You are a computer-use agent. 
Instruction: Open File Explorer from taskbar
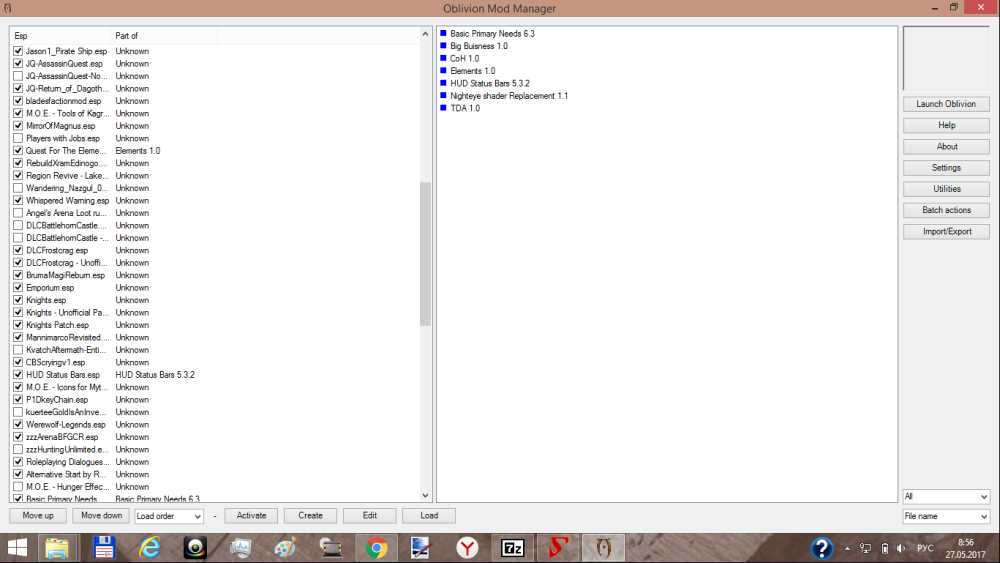click(57, 548)
